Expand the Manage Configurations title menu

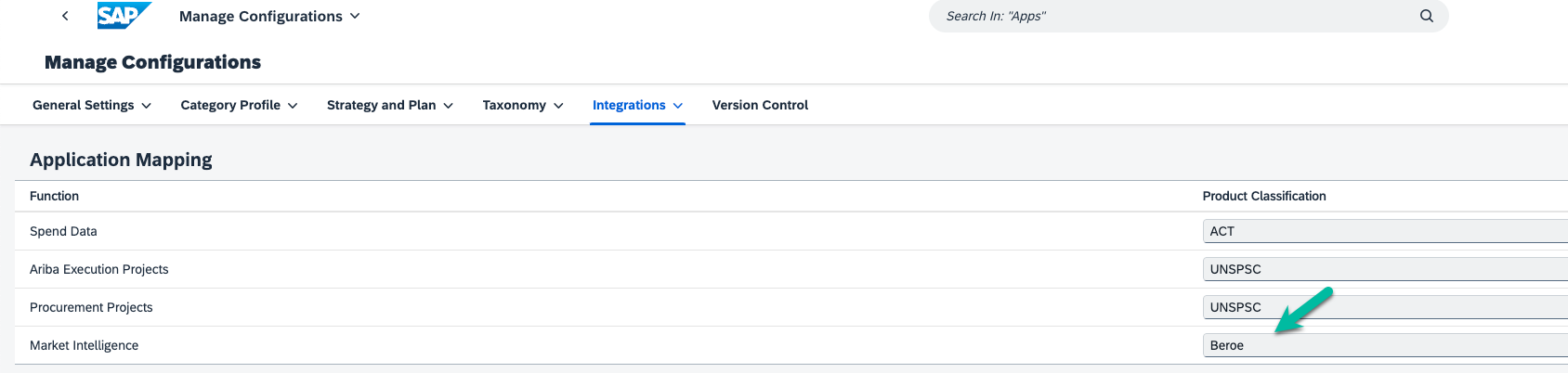[355, 16]
